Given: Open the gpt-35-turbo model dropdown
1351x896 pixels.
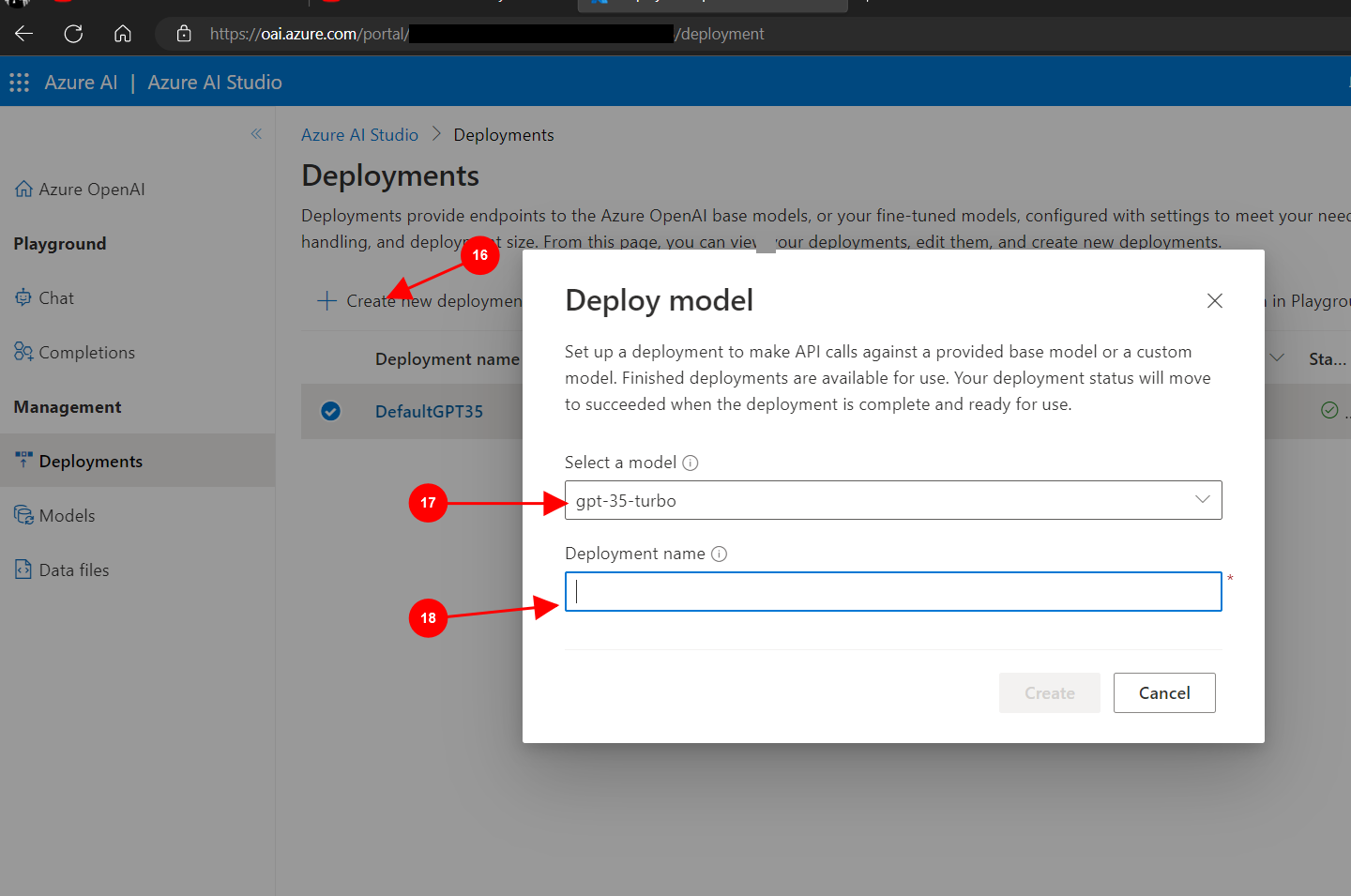Looking at the screenshot, I should click(892, 500).
